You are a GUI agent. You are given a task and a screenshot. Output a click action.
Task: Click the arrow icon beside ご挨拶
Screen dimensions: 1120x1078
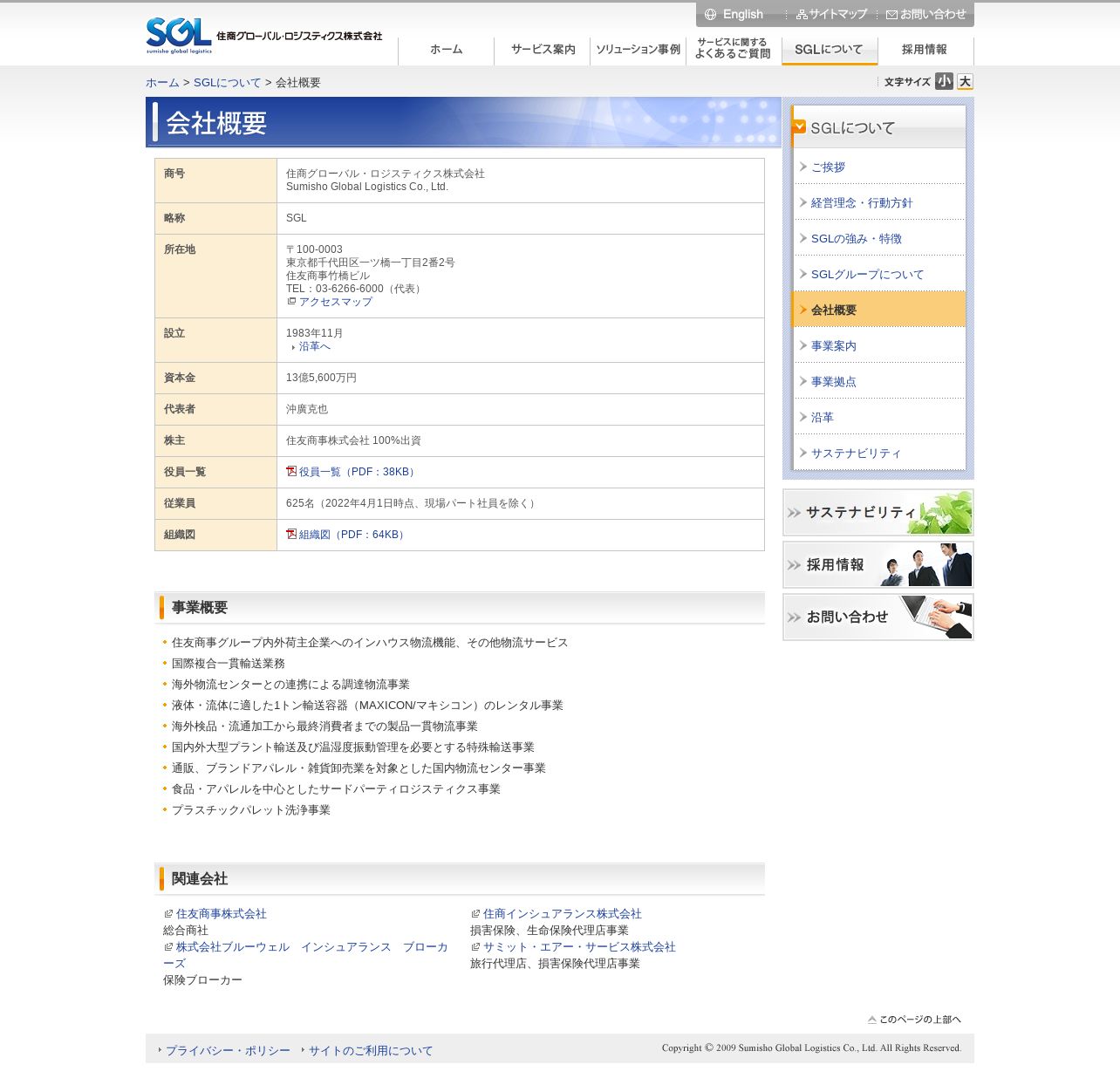tap(803, 166)
